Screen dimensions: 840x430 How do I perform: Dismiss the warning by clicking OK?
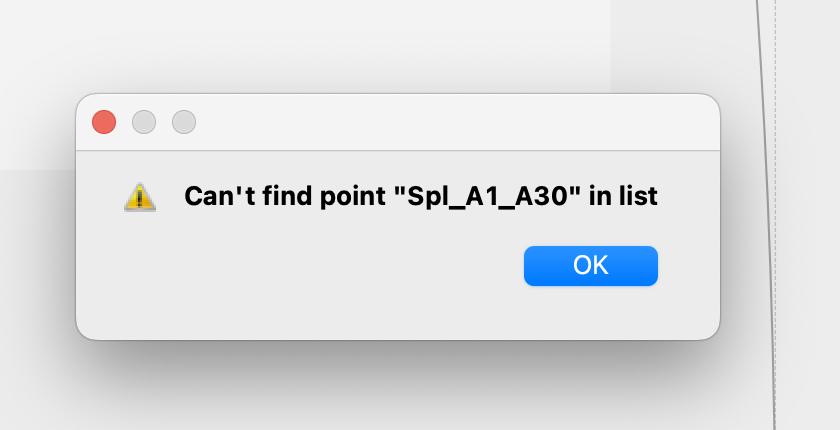(x=591, y=266)
